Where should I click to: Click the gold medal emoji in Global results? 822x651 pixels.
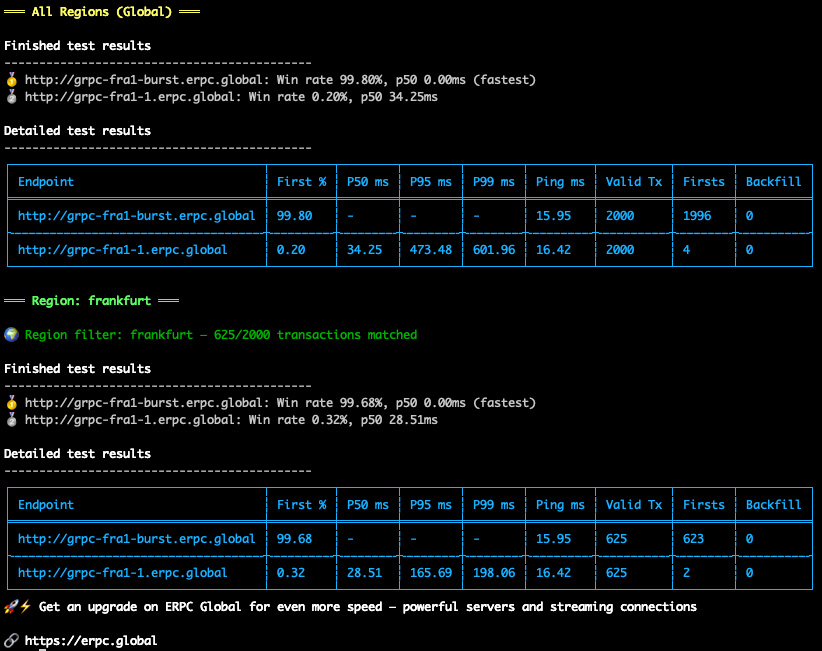[12, 80]
